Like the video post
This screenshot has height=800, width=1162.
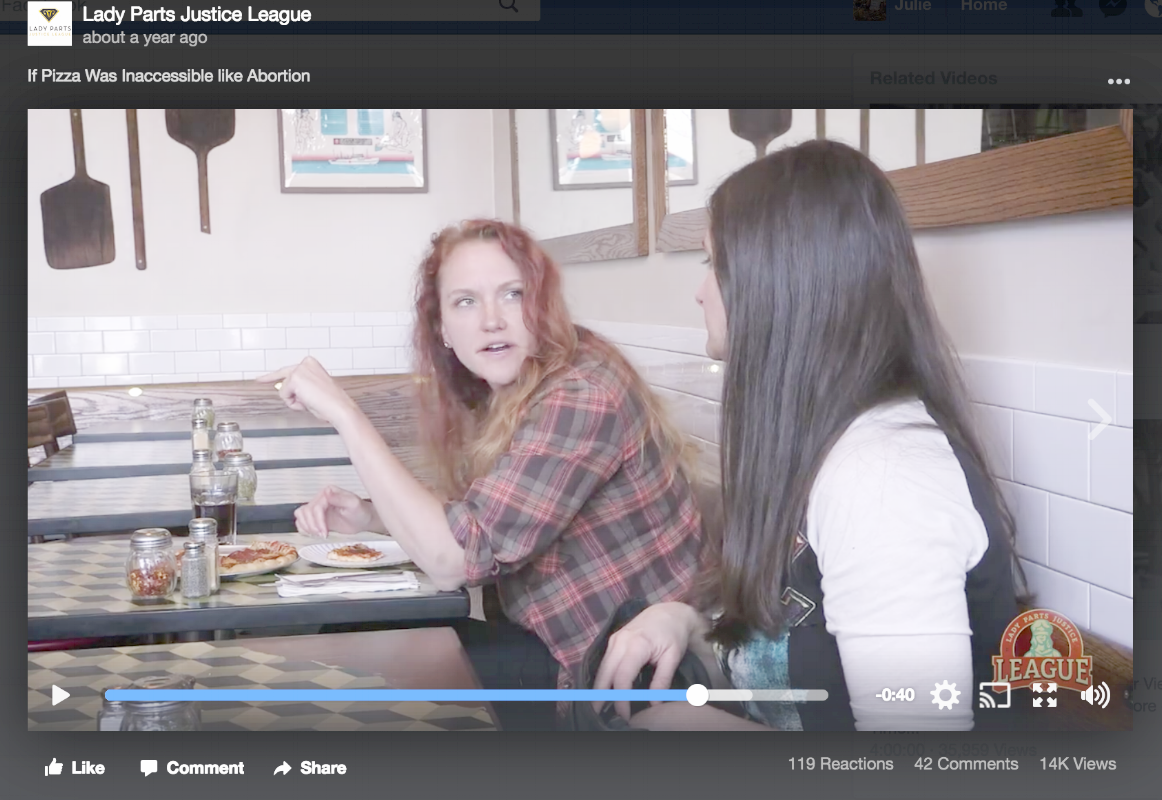[x=74, y=767]
